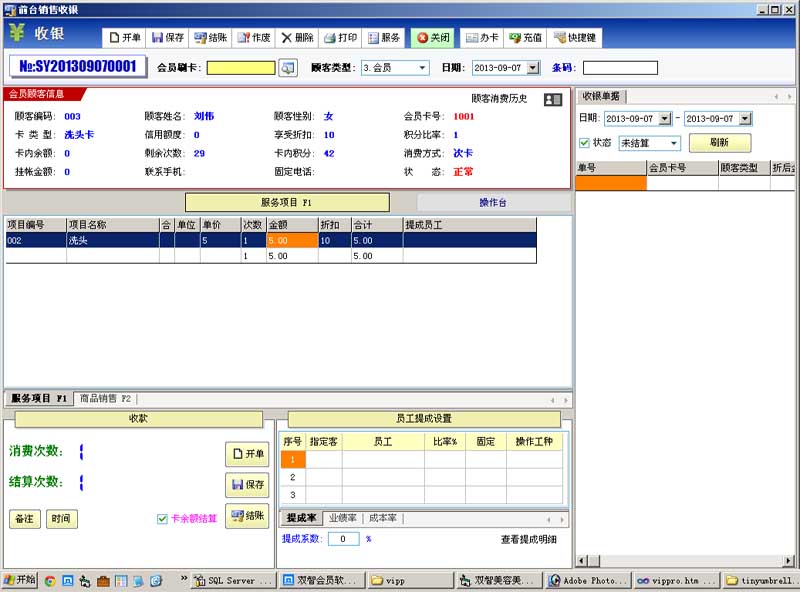This screenshot has width=800, height=592.
Task: Select the 洗头 cell in the service row
Action: coord(113,240)
